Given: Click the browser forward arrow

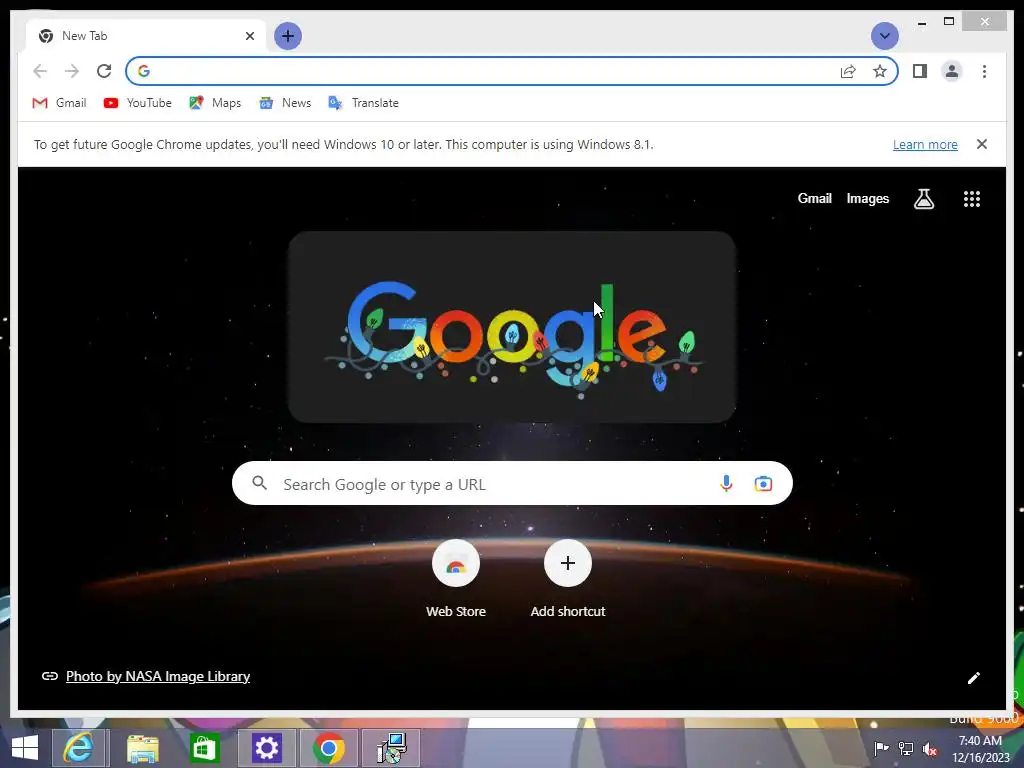Looking at the screenshot, I should [72, 71].
